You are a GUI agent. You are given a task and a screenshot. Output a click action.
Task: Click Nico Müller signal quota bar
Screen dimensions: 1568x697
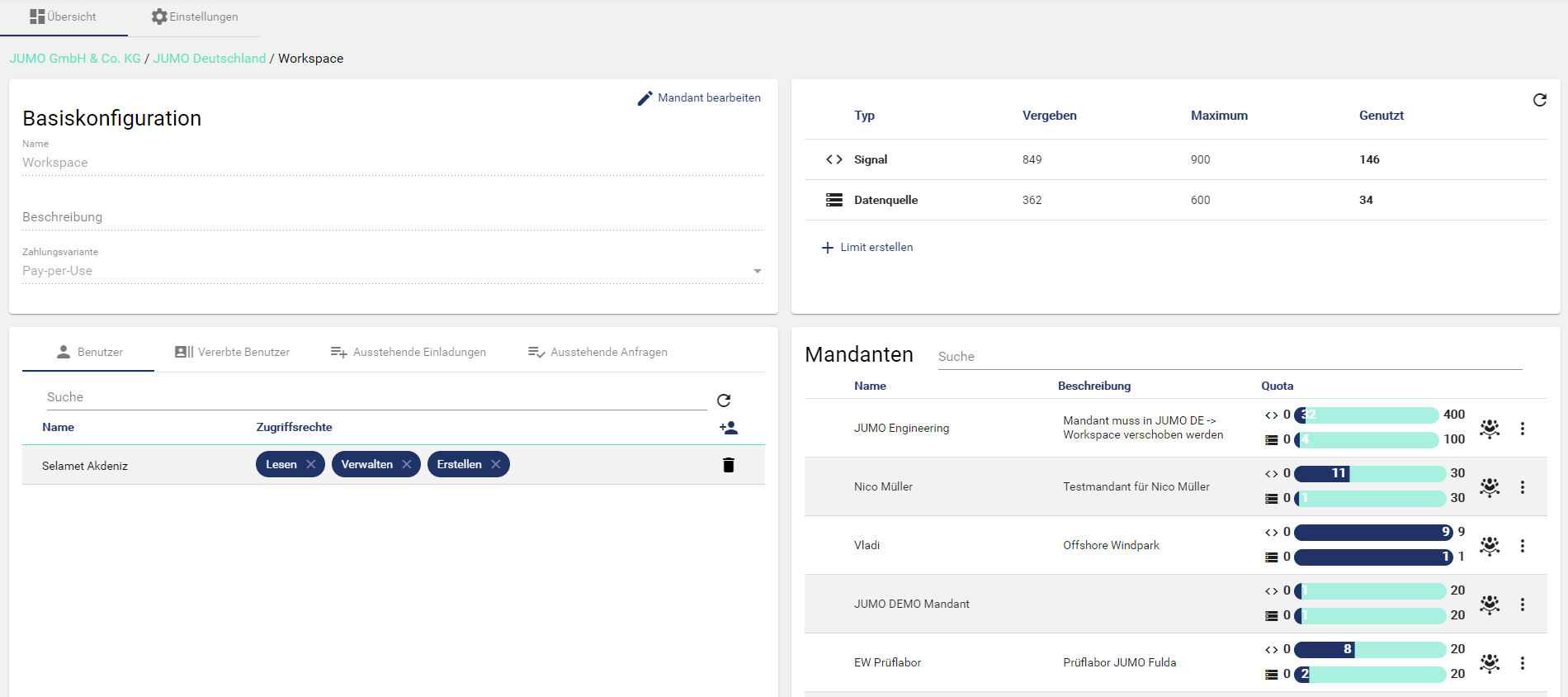pos(1370,473)
